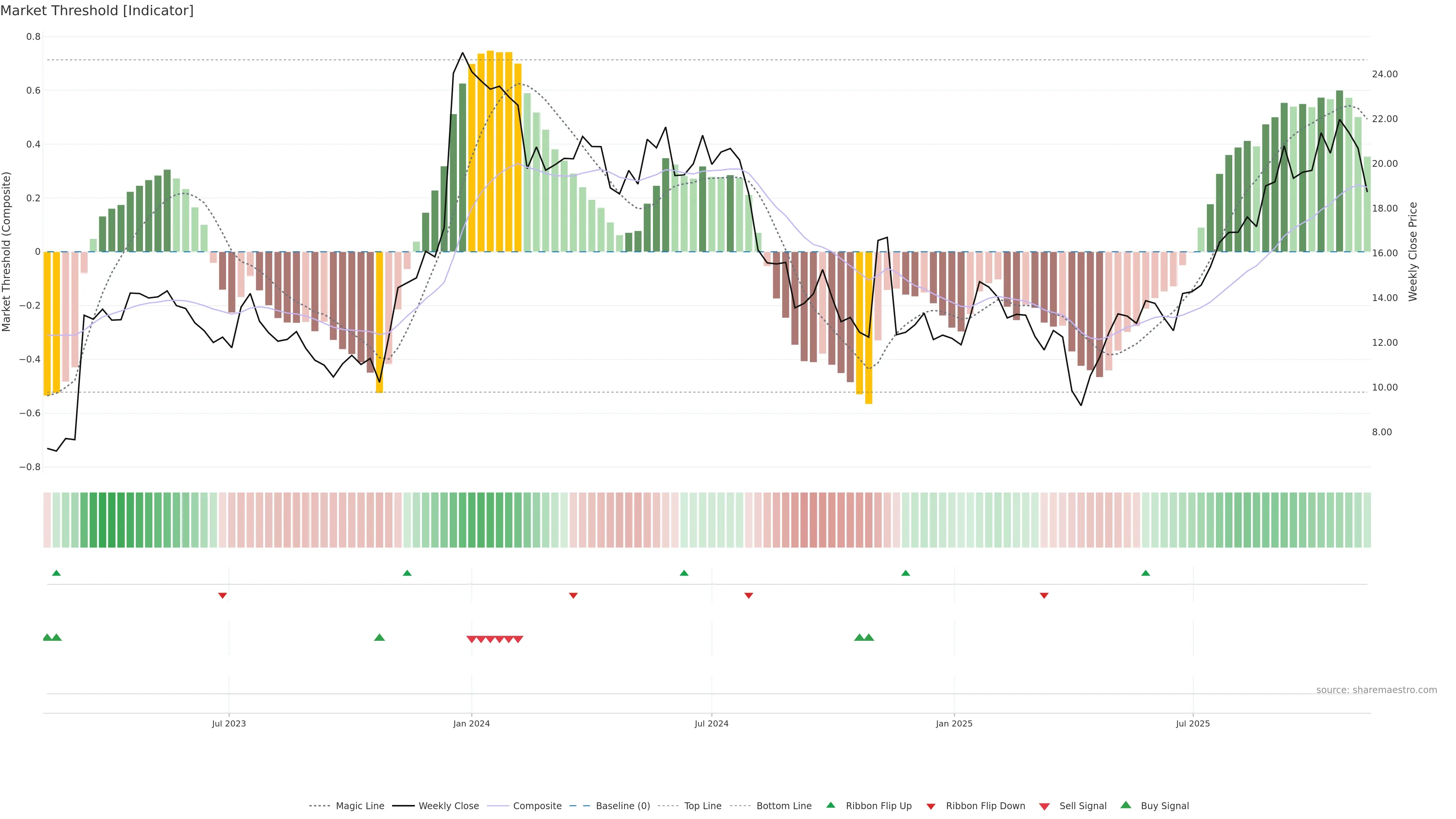Click the Sell Signal legend marker icon
Viewport: 1456px width, 819px height.
coord(1044,806)
